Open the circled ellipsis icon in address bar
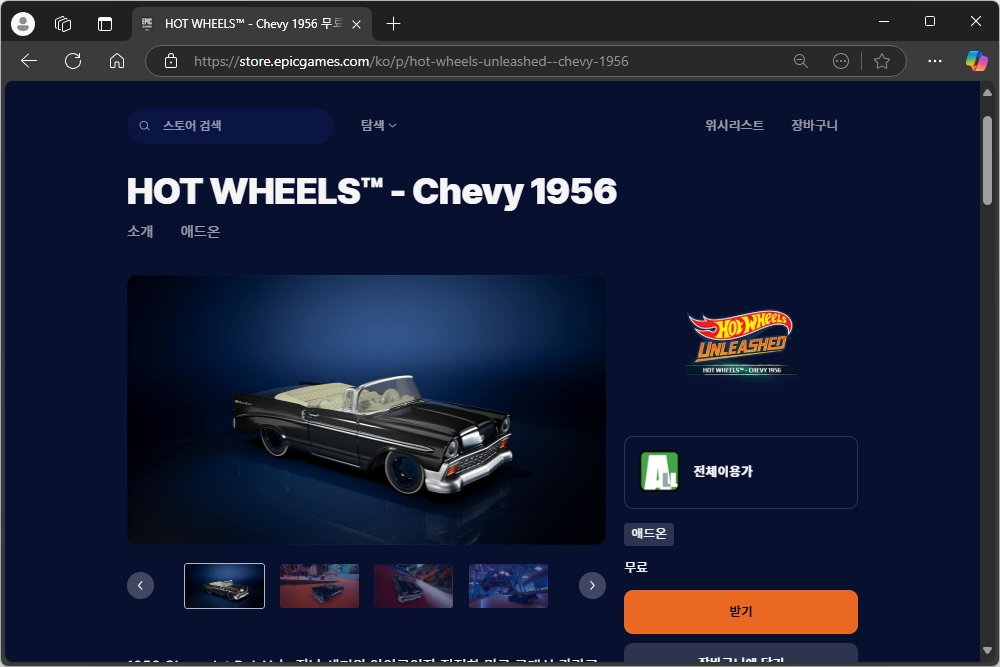The width and height of the screenshot is (1000, 667). click(841, 61)
